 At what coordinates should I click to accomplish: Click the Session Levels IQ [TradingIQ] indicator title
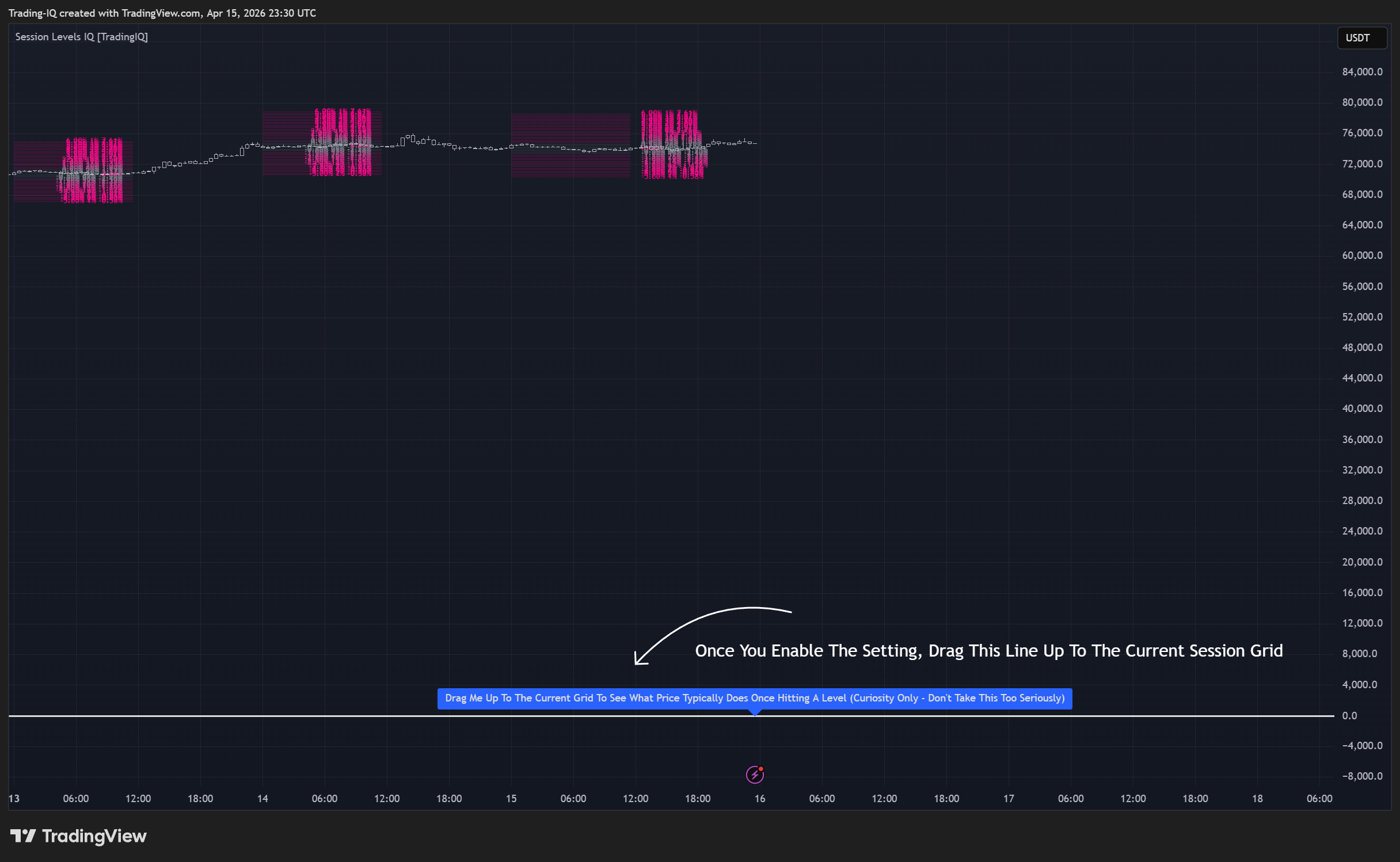[x=81, y=37]
